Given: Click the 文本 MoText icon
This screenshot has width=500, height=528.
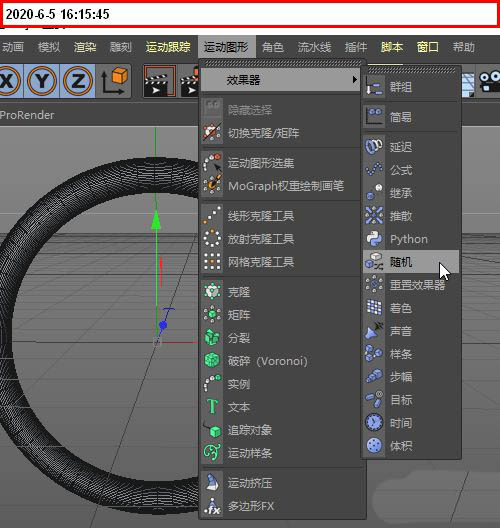Looking at the screenshot, I should (x=212, y=406).
